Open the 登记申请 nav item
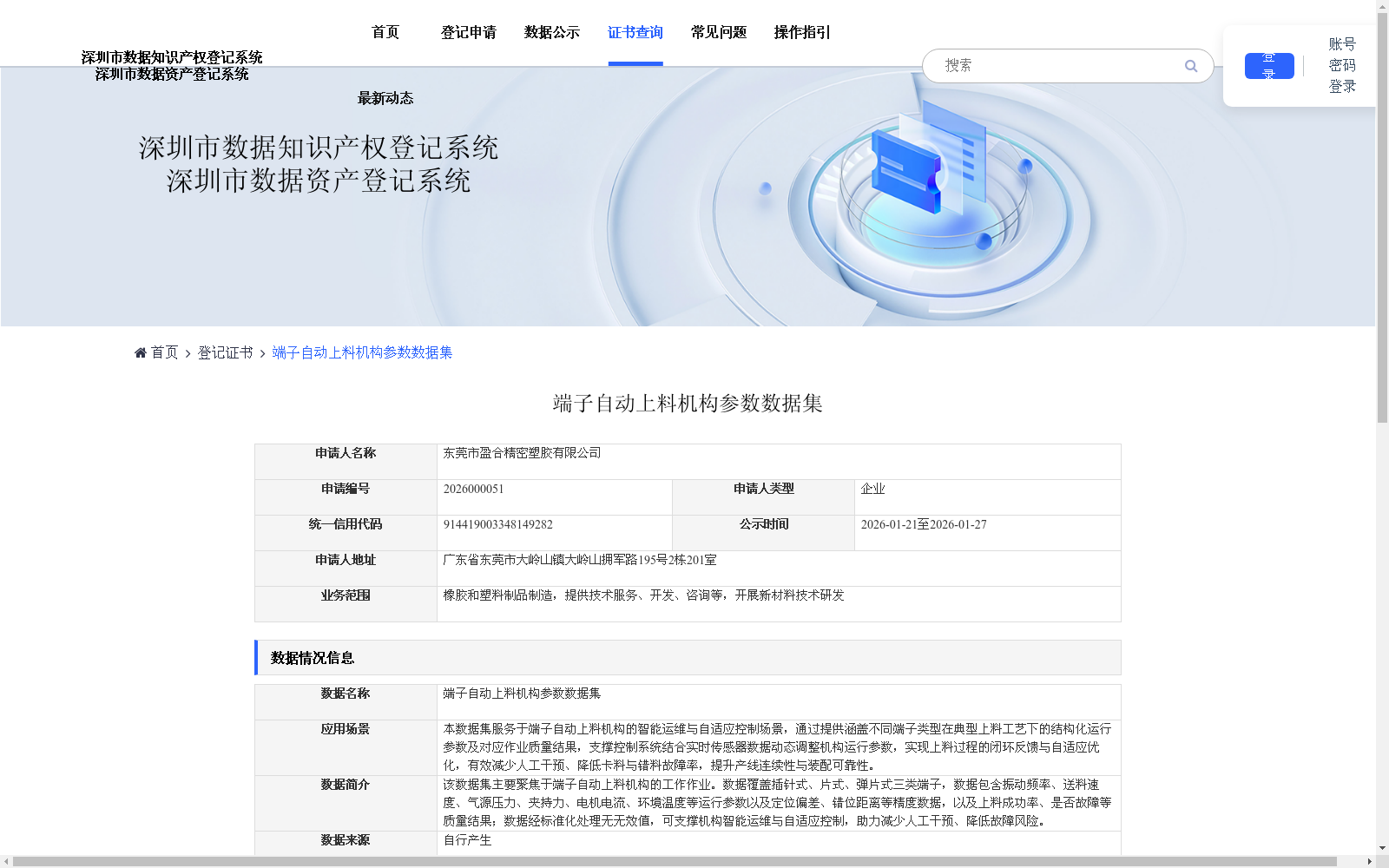 coord(469,32)
